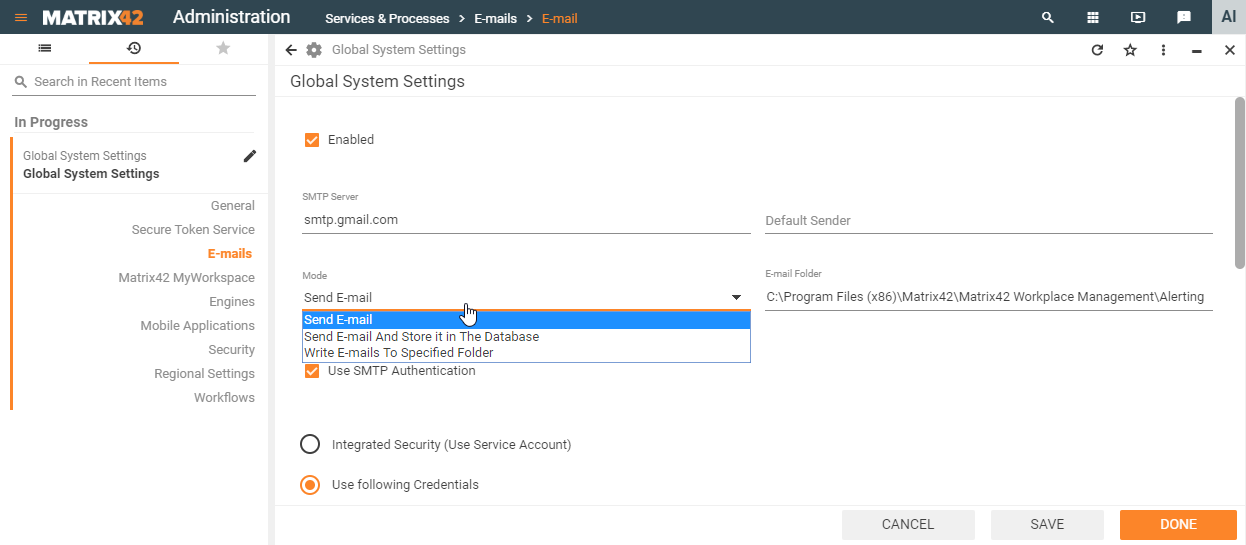The width and height of the screenshot is (1246, 545).
Task: Open the applications grid icon
Action: 1093,18
